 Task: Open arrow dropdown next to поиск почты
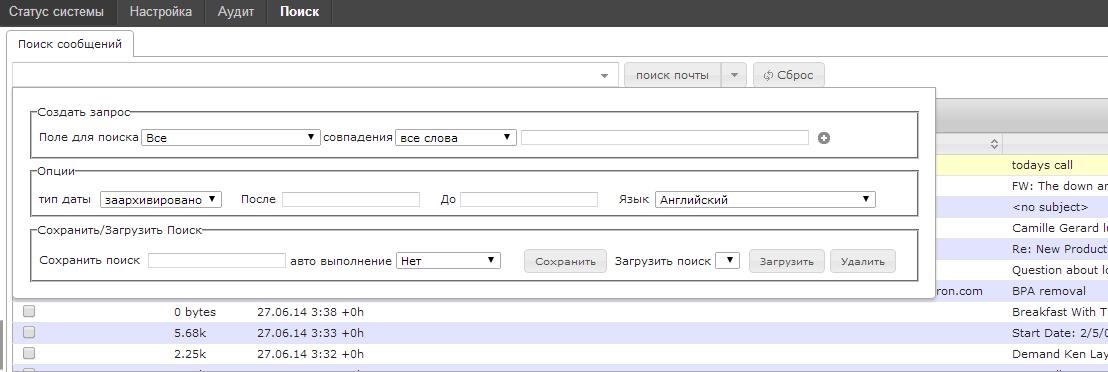[x=733, y=75]
